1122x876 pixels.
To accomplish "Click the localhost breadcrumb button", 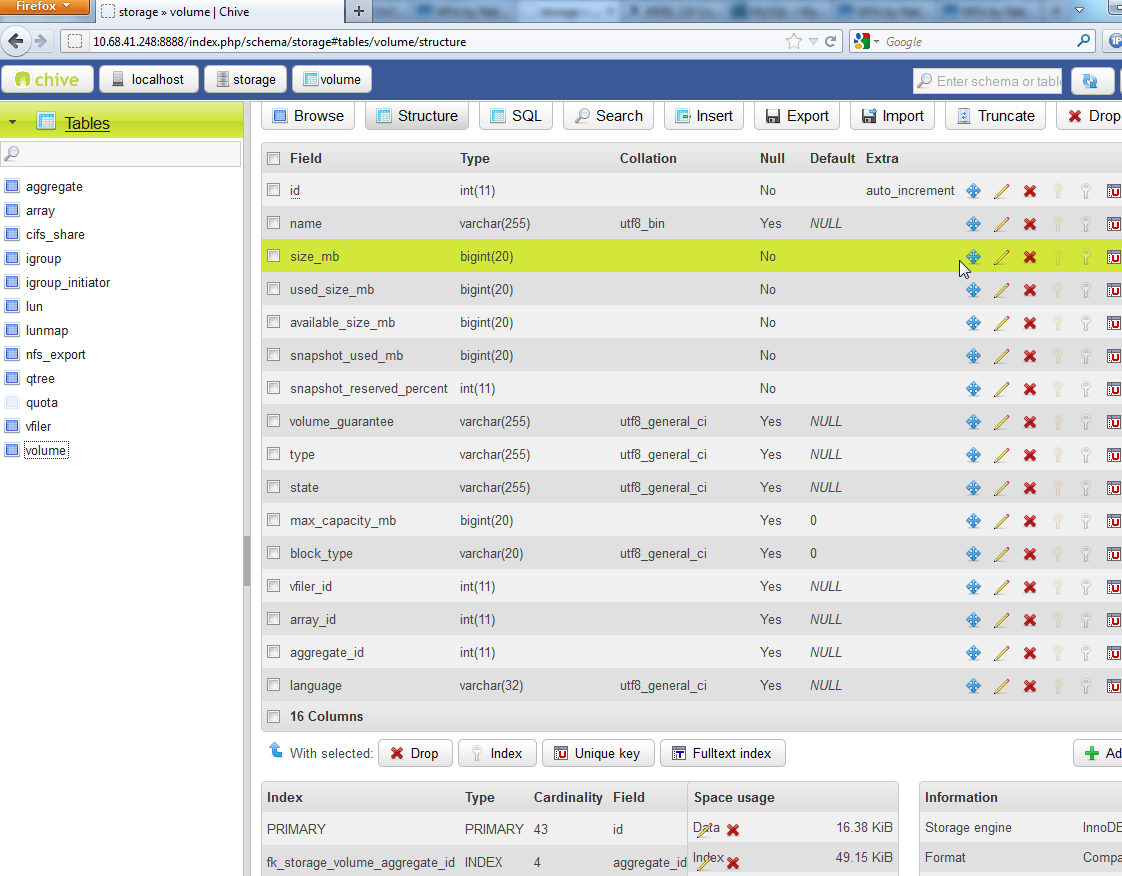I will [x=148, y=79].
